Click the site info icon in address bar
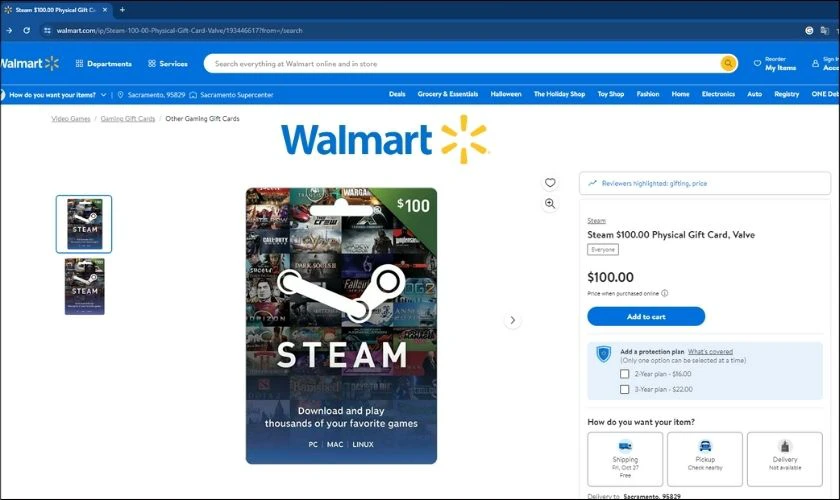Viewport: 840px width, 500px height. 47,31
